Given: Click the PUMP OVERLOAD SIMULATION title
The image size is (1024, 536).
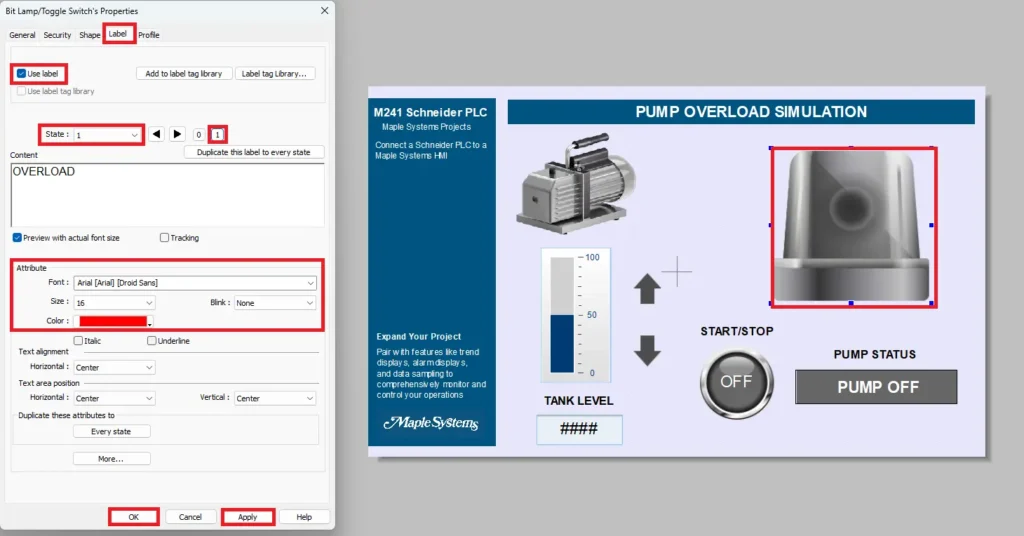Looking at the screenshot, I should (x=751, y=112).
